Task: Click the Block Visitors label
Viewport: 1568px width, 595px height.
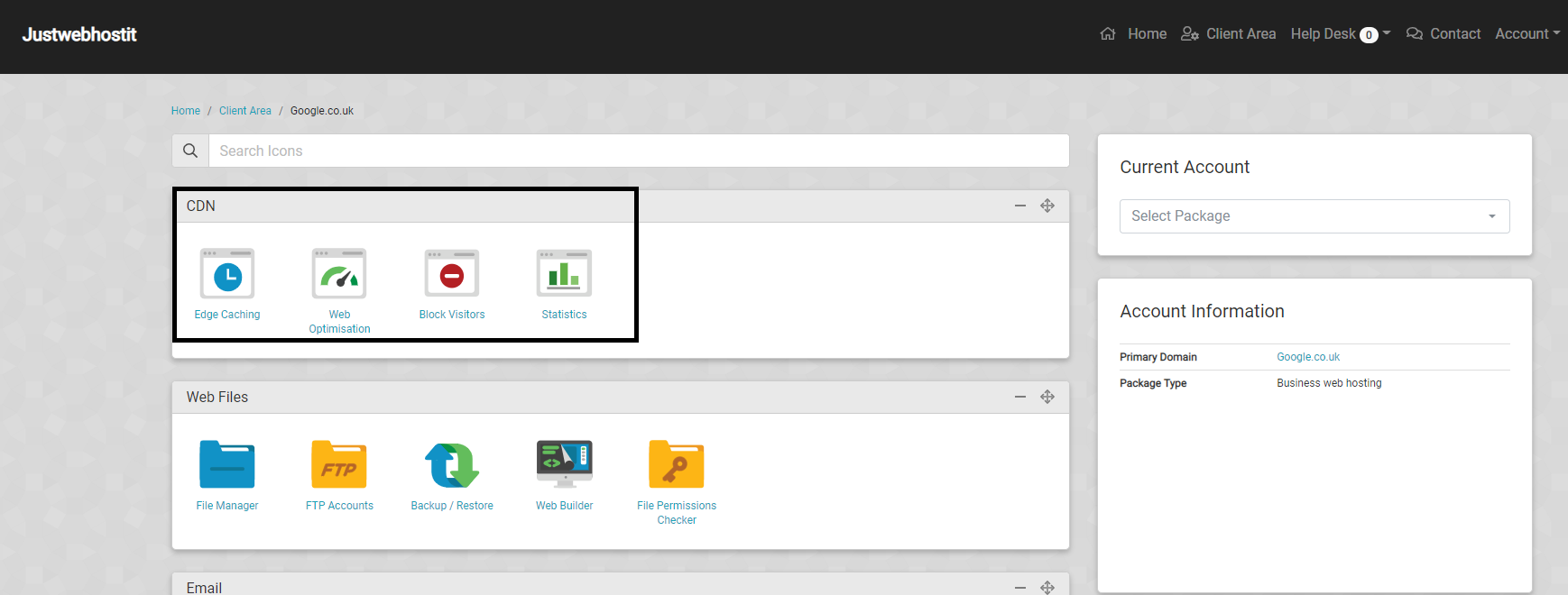Action: (452, 315)
